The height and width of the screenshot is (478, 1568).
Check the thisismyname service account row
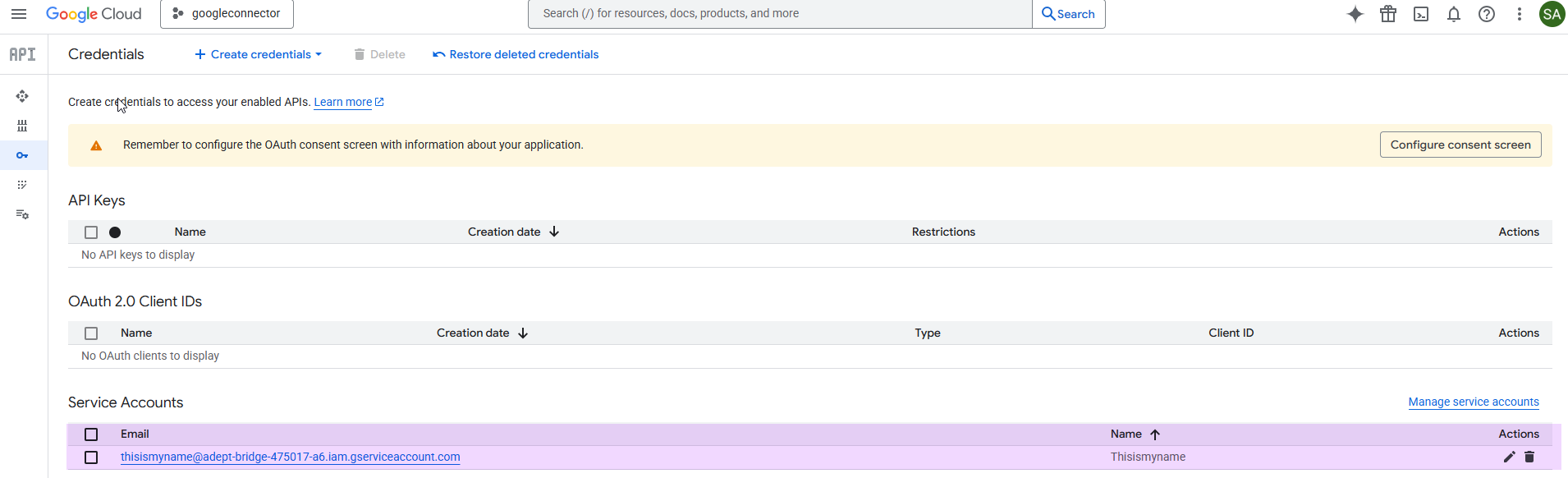pyautogui.click(x=91, y=457)
